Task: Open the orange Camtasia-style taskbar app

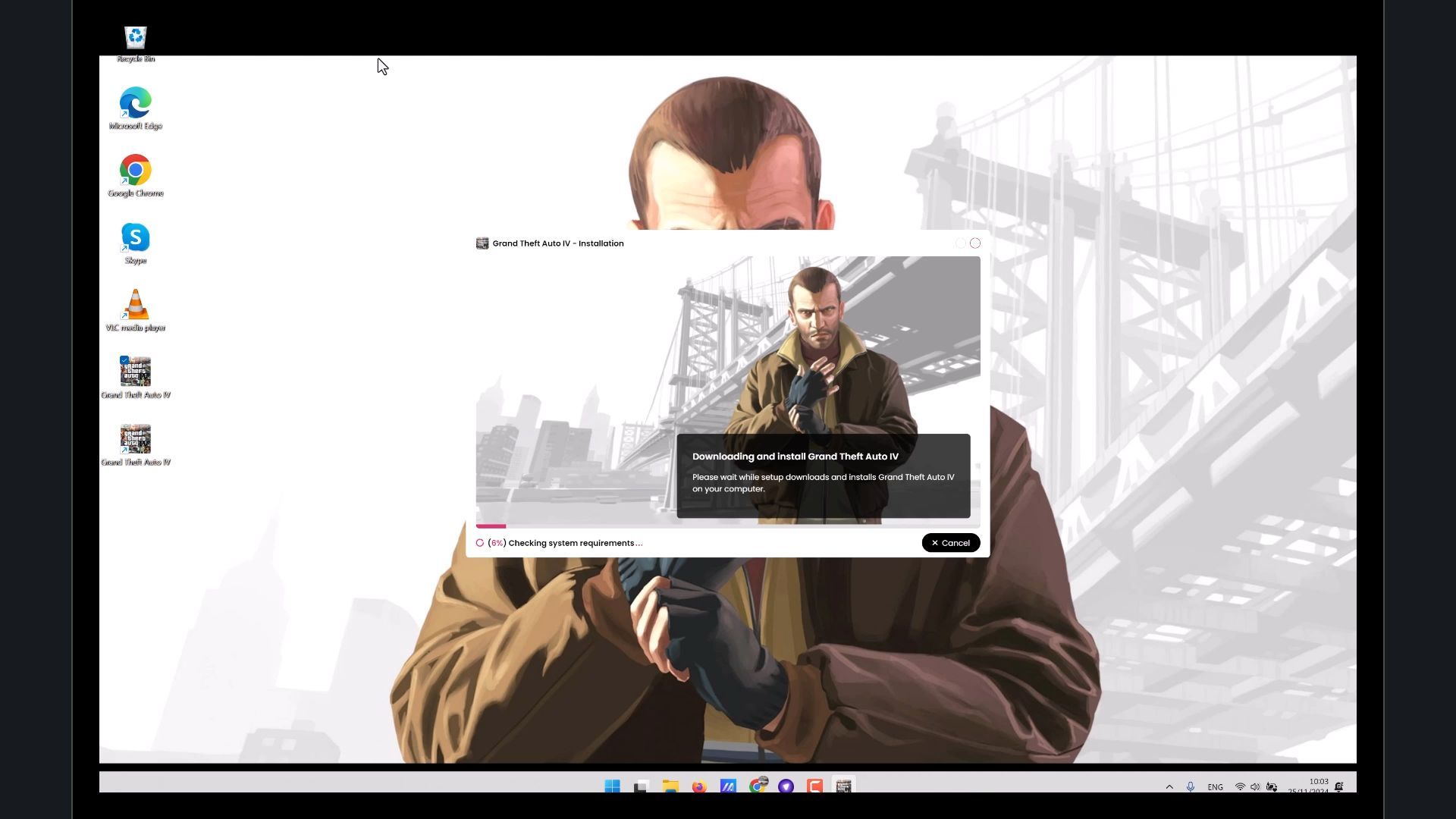Action: pyautogui.click(x=815, y=786)
